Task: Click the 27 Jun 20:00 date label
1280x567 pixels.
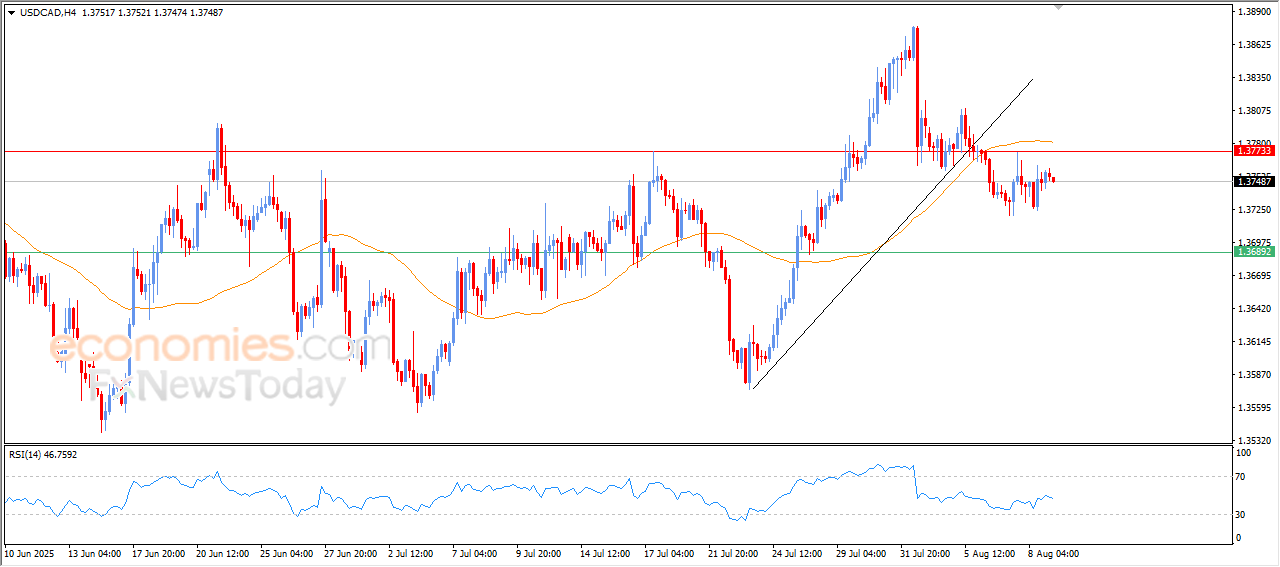Action: coord(351,553)
